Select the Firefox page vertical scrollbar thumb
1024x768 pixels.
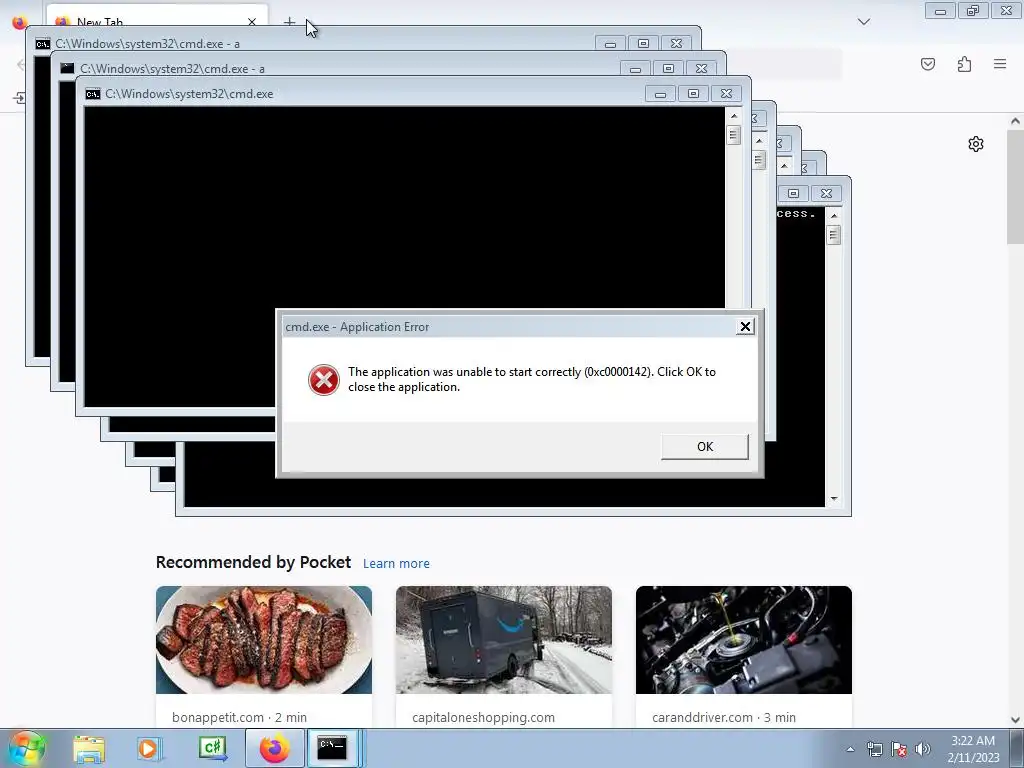[x=1015, y=185]
